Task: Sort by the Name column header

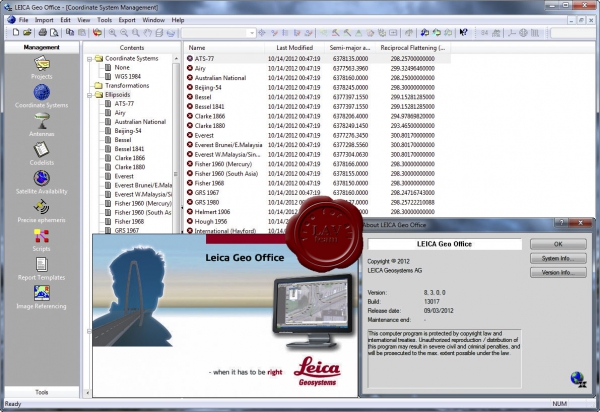Action: [224, 48]
